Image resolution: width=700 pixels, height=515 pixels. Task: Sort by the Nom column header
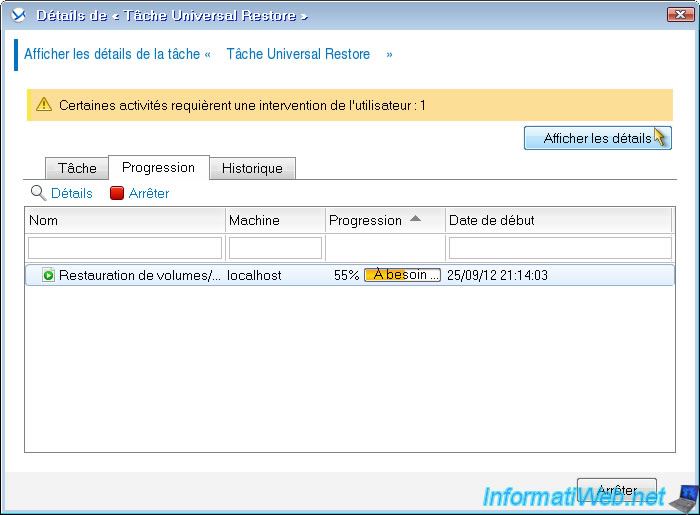[125, 220]
